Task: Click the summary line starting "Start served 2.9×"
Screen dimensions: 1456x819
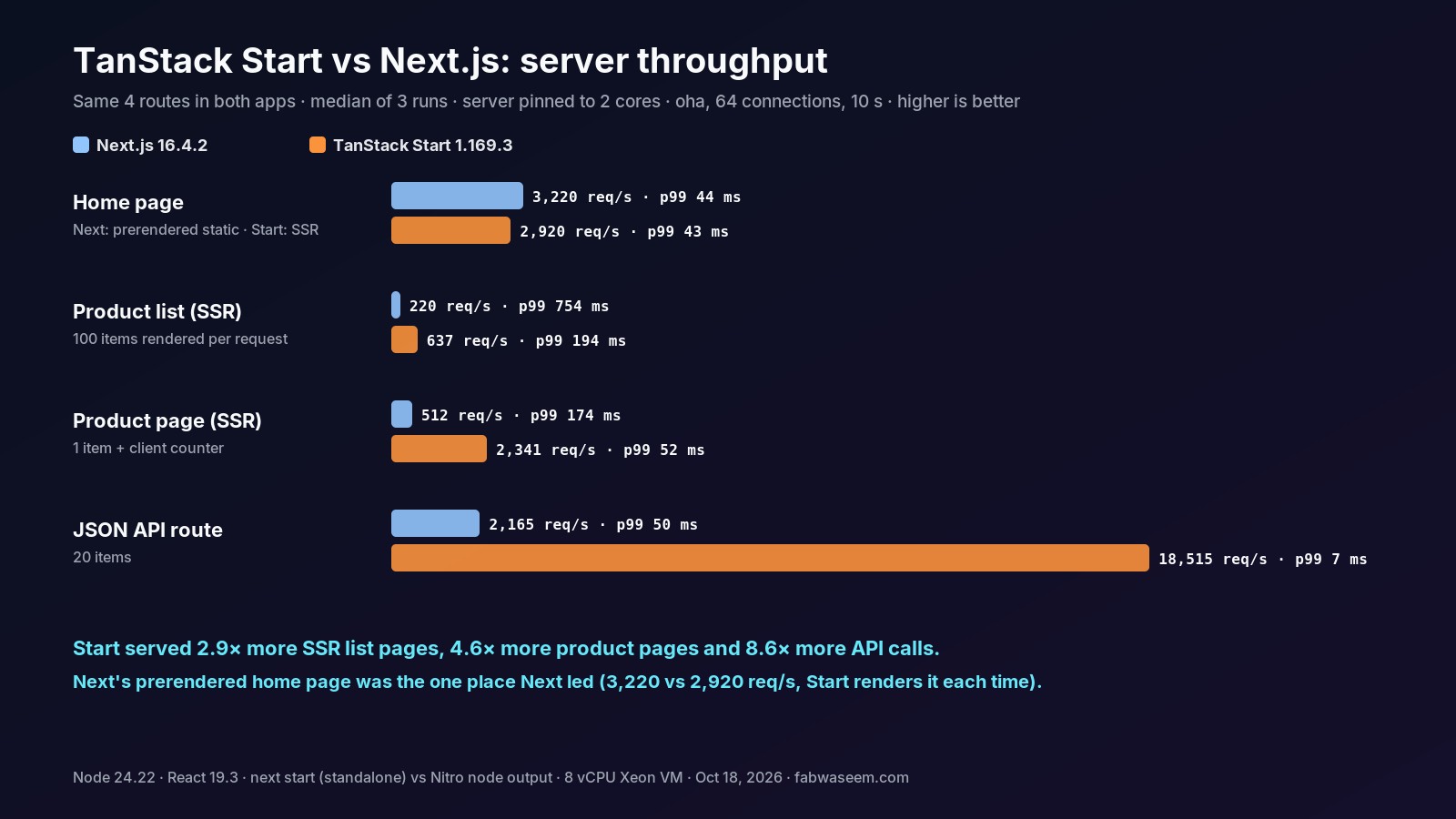Action: click(x=506, y=648)
